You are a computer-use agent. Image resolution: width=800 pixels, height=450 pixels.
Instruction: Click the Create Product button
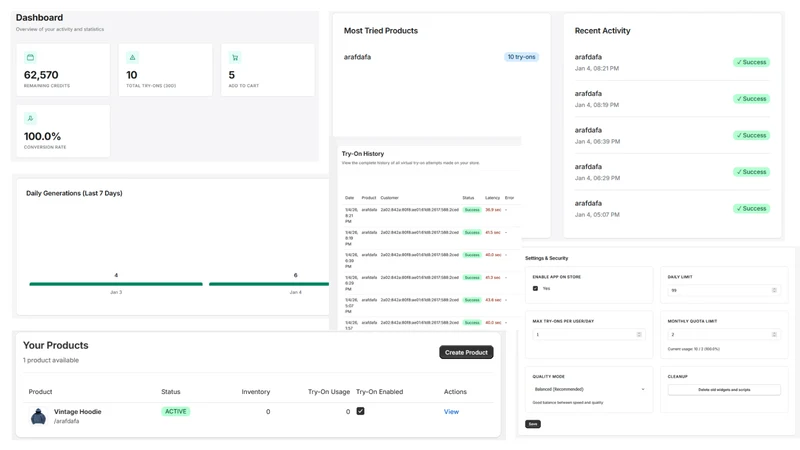(x=466, y=353)
